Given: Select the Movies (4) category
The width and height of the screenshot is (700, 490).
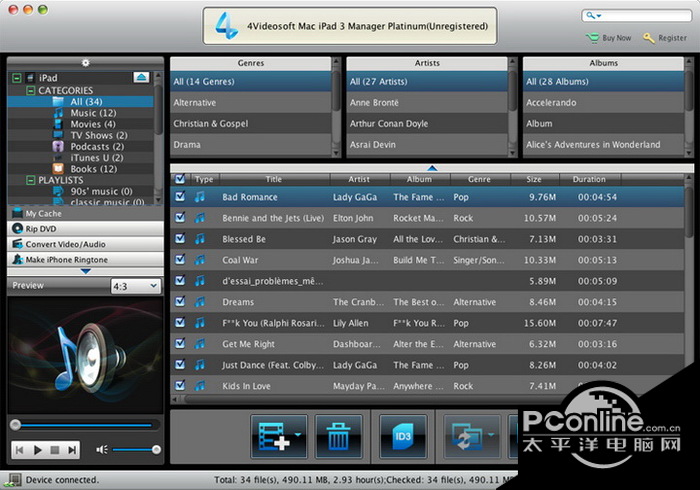Looking at the screenshot, I should pos(93,124).
